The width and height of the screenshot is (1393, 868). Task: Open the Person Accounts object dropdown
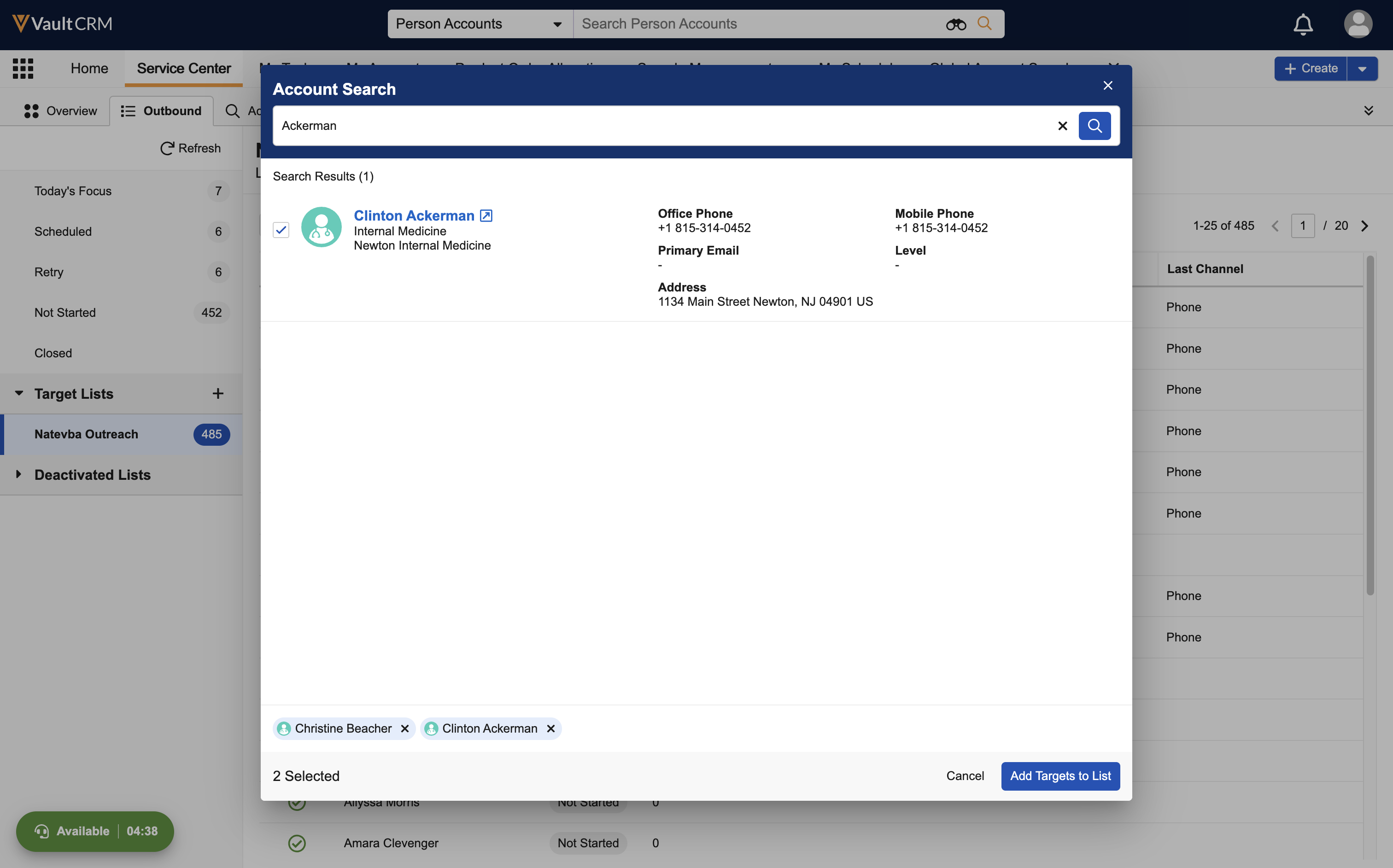(x=480, y=24)
